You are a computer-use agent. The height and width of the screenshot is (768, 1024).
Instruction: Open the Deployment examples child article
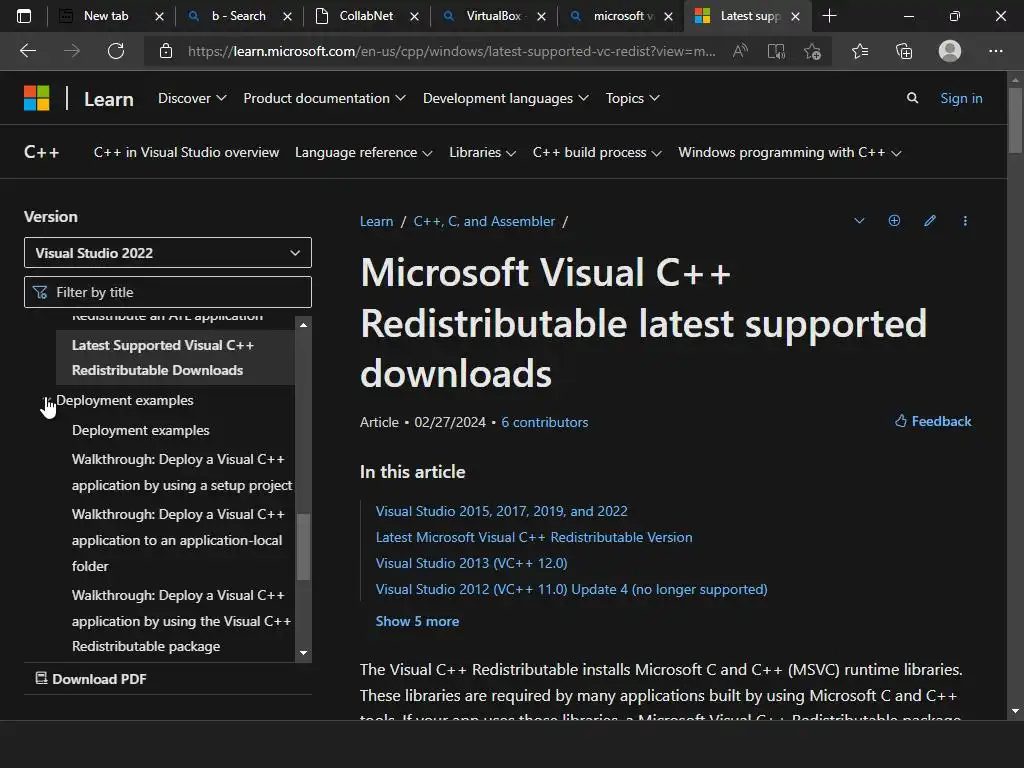[140, 430]
